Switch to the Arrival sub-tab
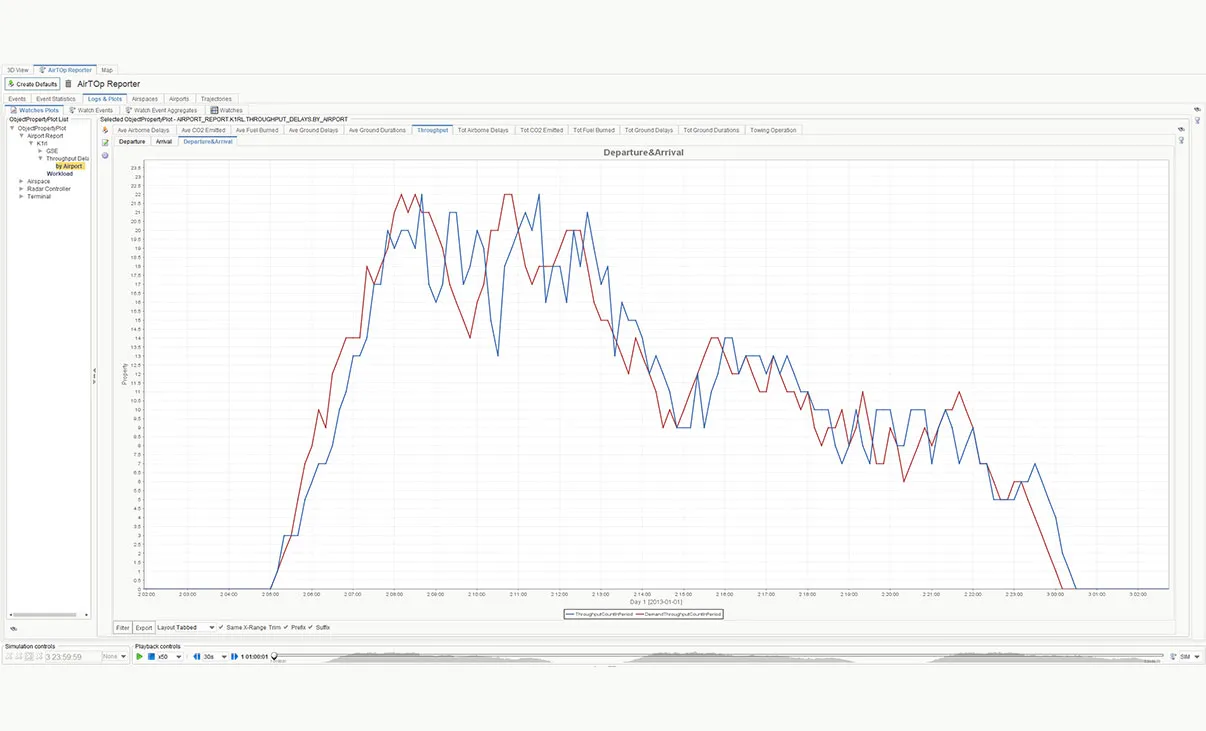Viewport: 1206px width, 731px height. tap(163, 142)
